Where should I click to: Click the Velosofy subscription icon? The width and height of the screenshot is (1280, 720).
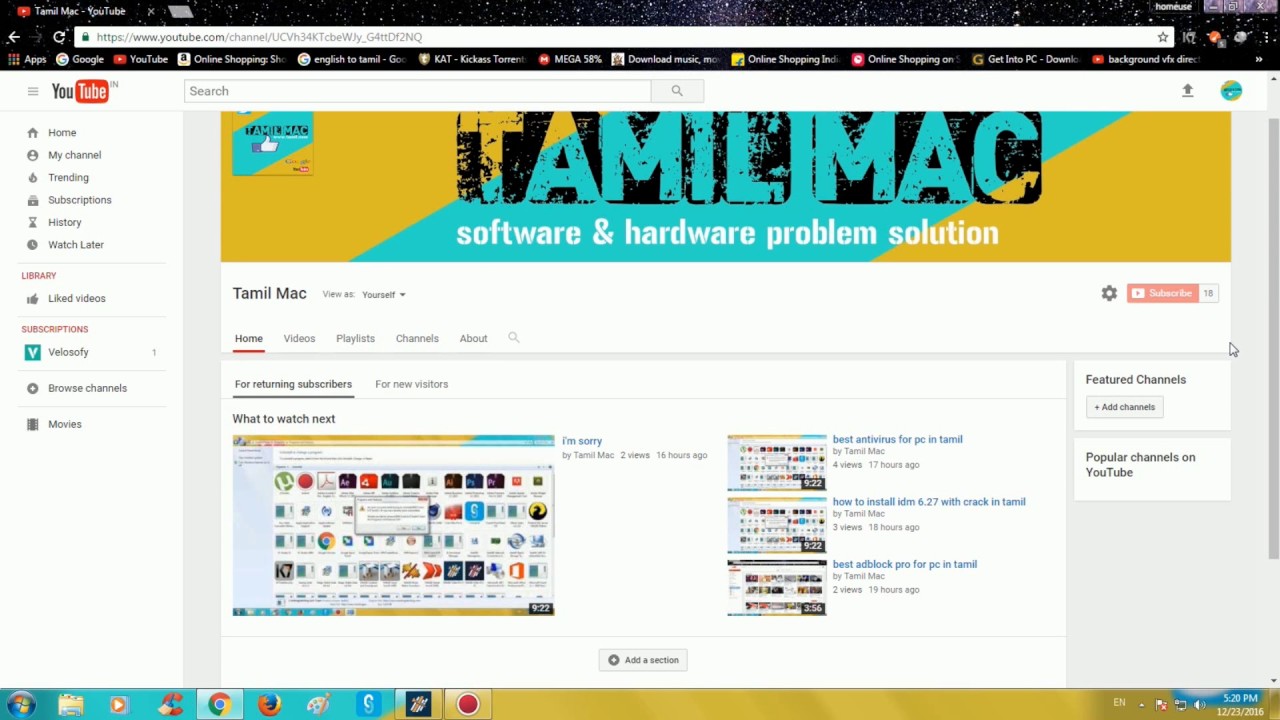pyautogui.click(x=32, y=352)
